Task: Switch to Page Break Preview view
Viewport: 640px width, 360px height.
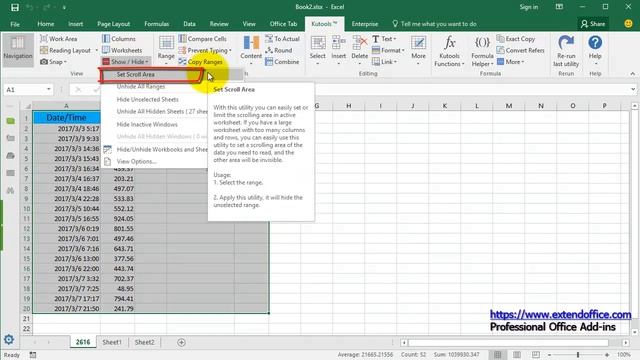Action: click(x=536, y=355)
